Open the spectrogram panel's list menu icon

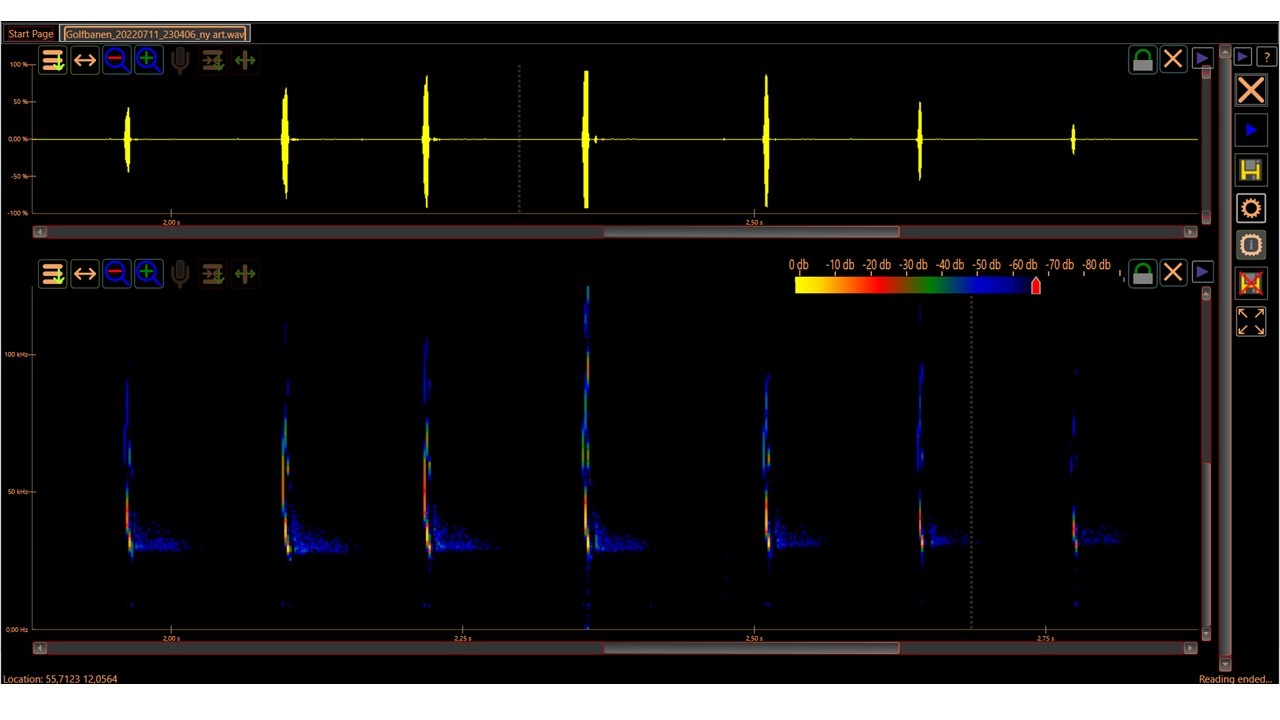(53, 274)
